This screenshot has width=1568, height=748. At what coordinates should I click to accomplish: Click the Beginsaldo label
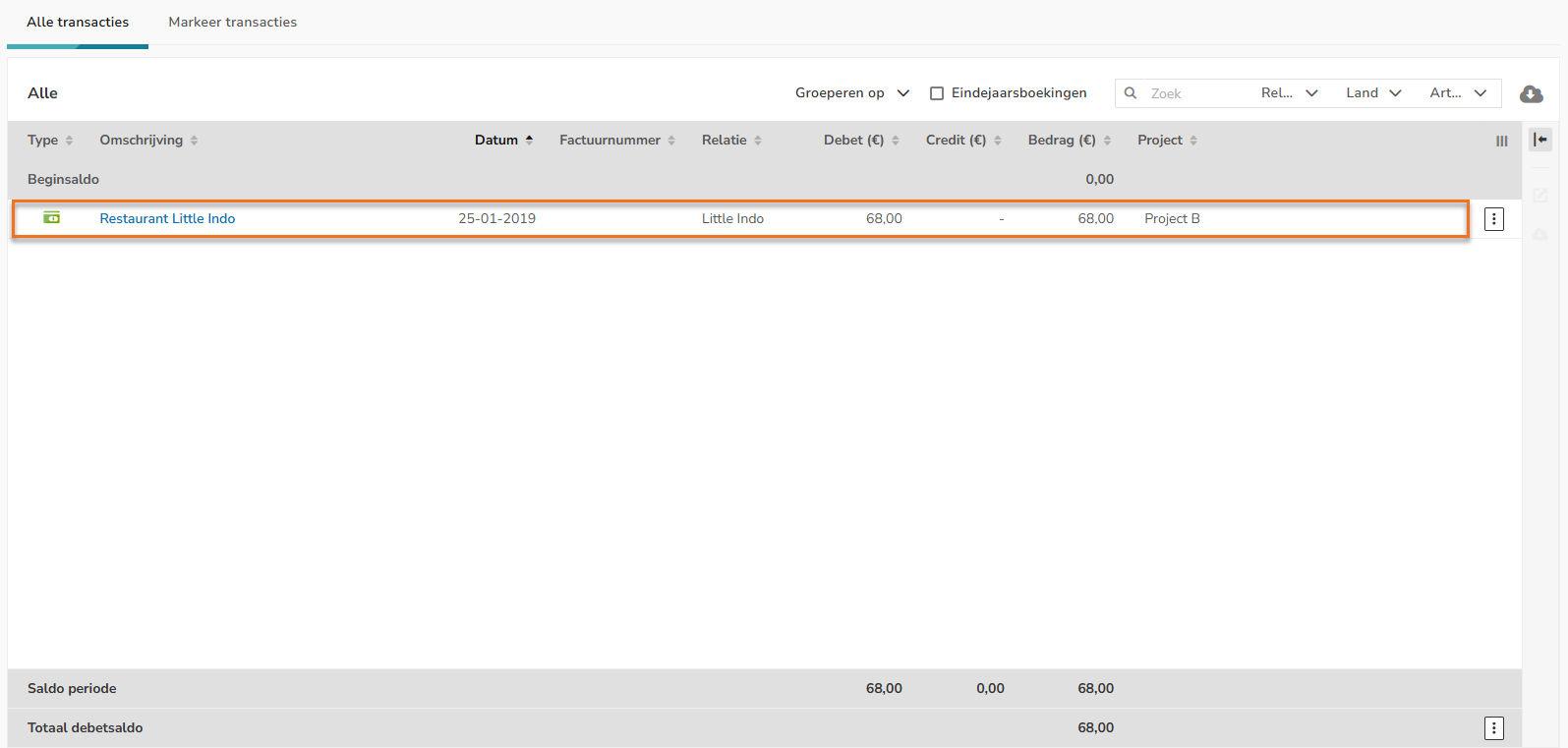[x=63, y=180]
